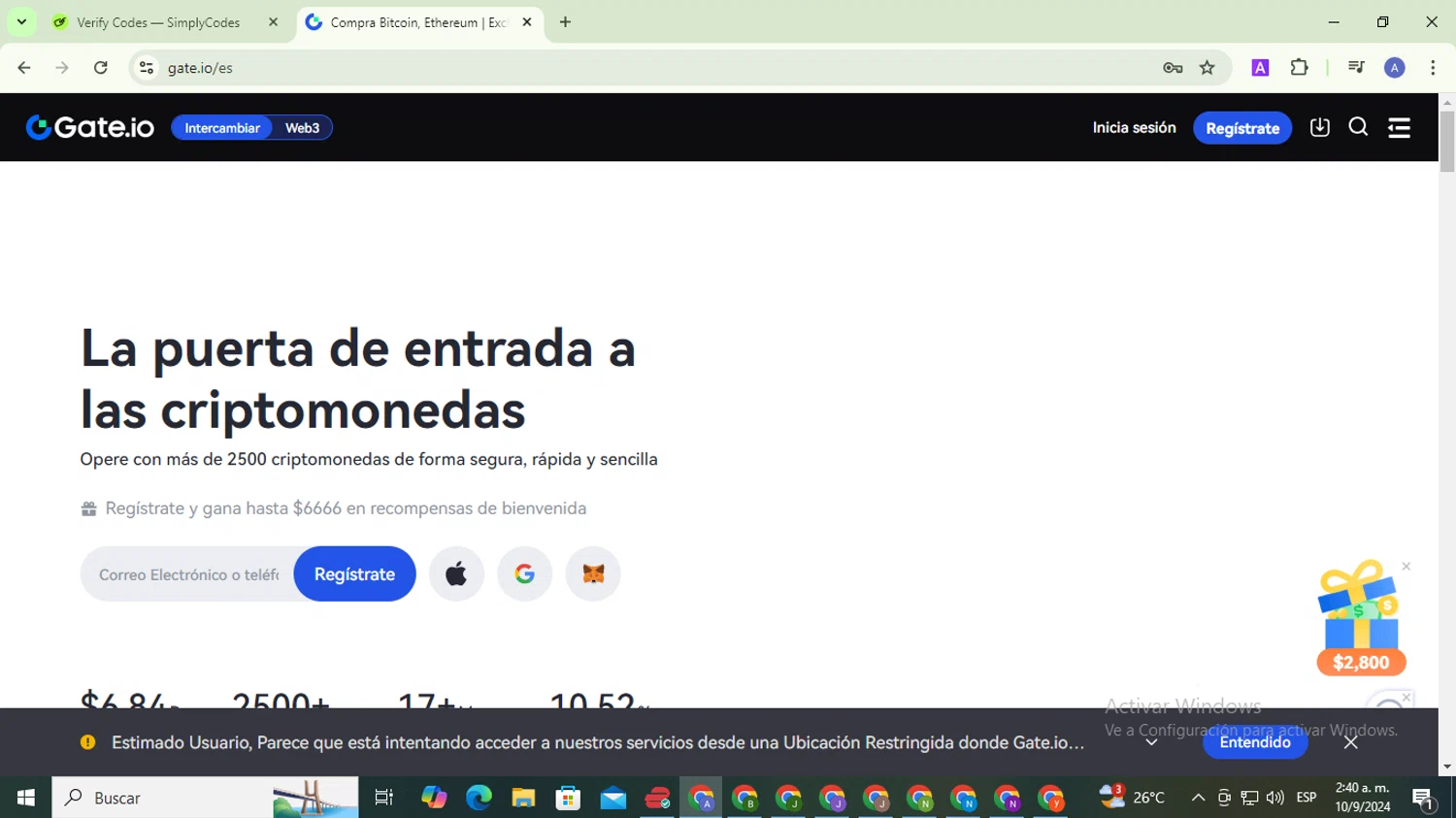Screen dimensions: 1456x818
Task: Switch to the Verify Codes SimplyCodes tab
Action: (157, 22)
